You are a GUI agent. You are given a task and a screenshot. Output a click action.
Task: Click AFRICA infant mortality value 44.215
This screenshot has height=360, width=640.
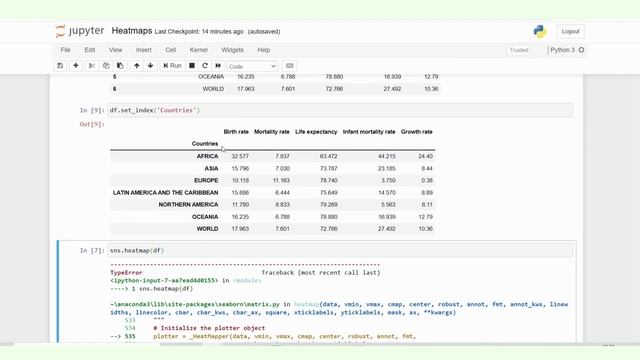pyautogui.click(x=387, y=156)
